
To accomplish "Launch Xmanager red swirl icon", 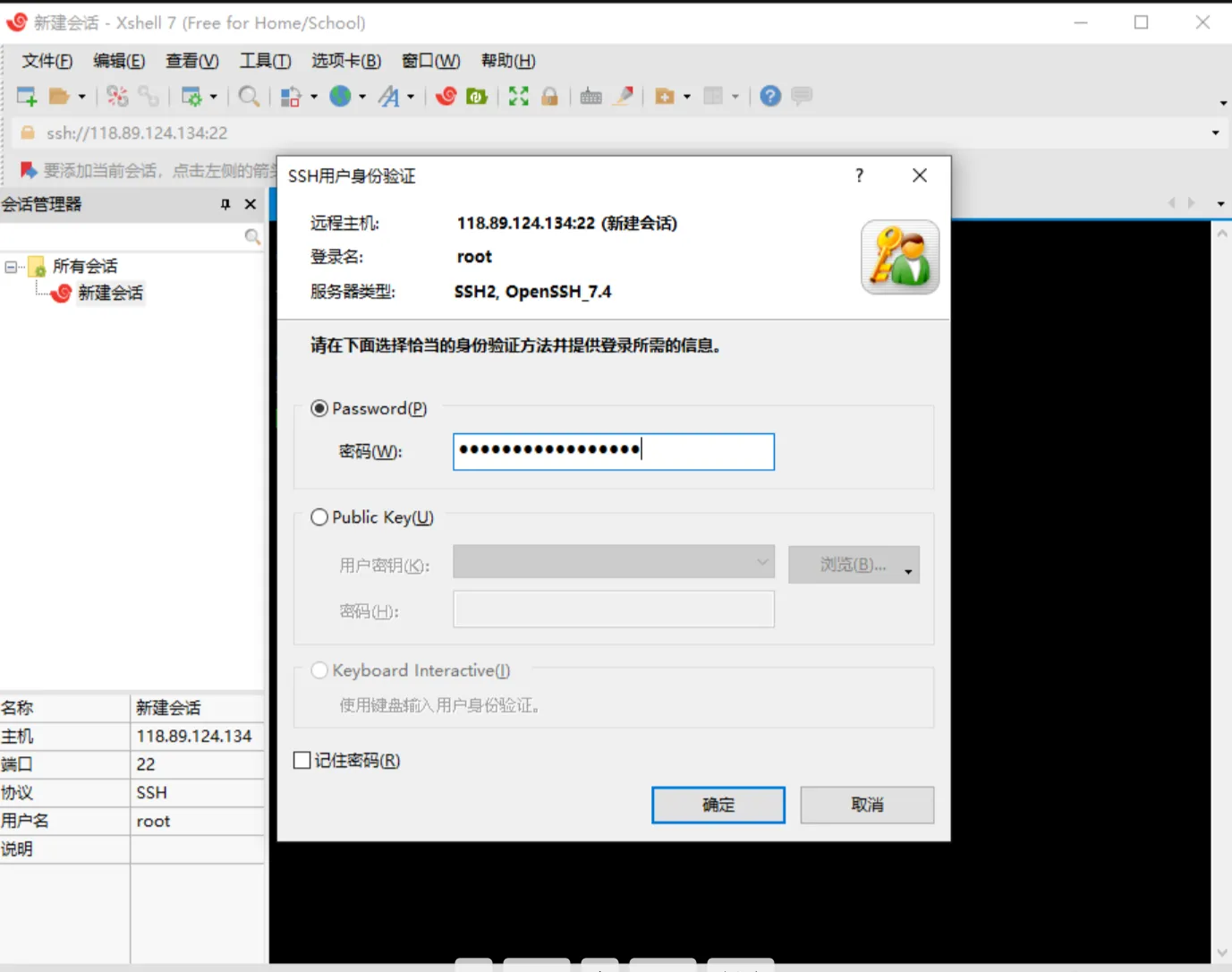I will [x=446, y=96].
